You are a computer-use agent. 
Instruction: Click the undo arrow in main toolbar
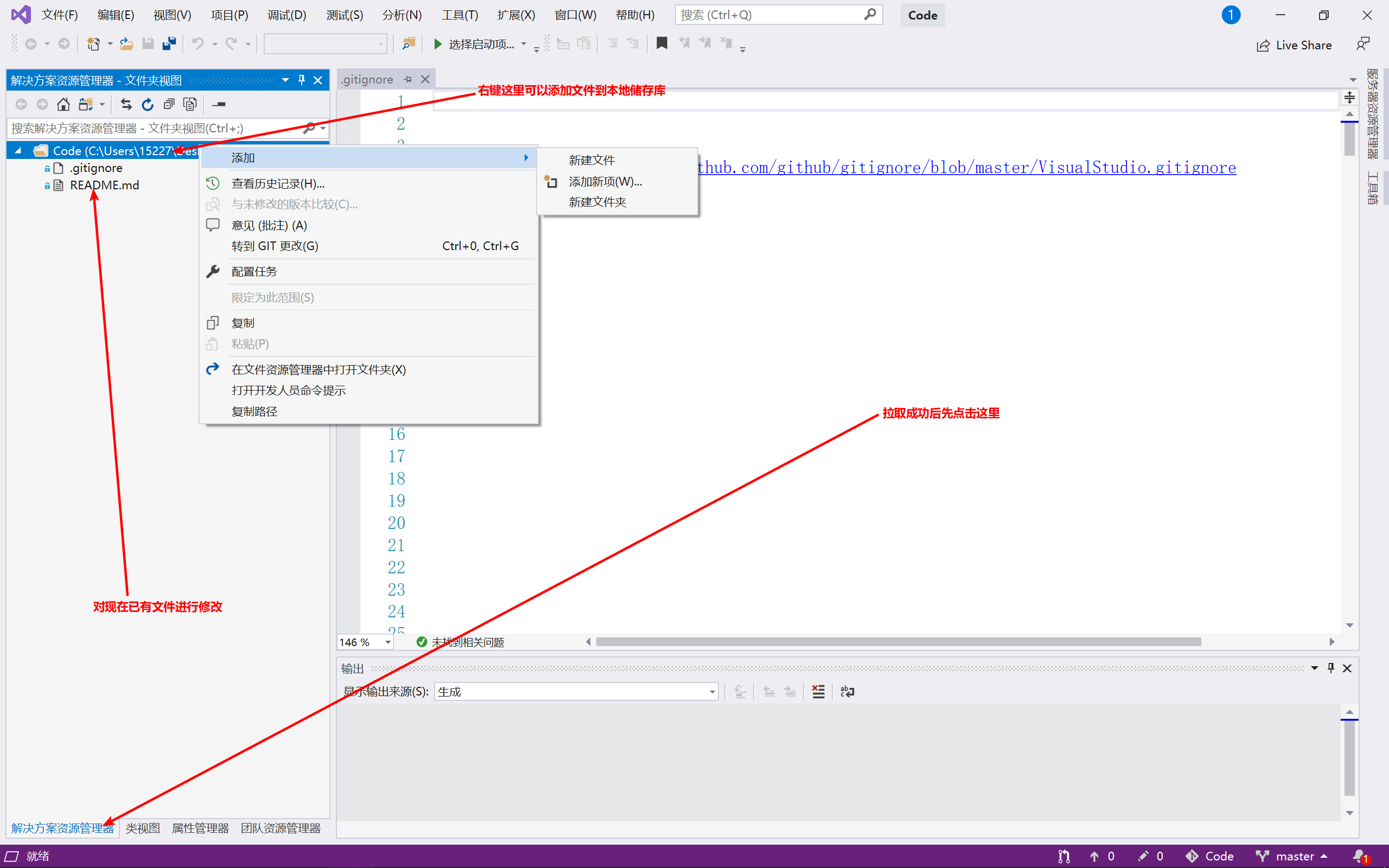point(198,43)
